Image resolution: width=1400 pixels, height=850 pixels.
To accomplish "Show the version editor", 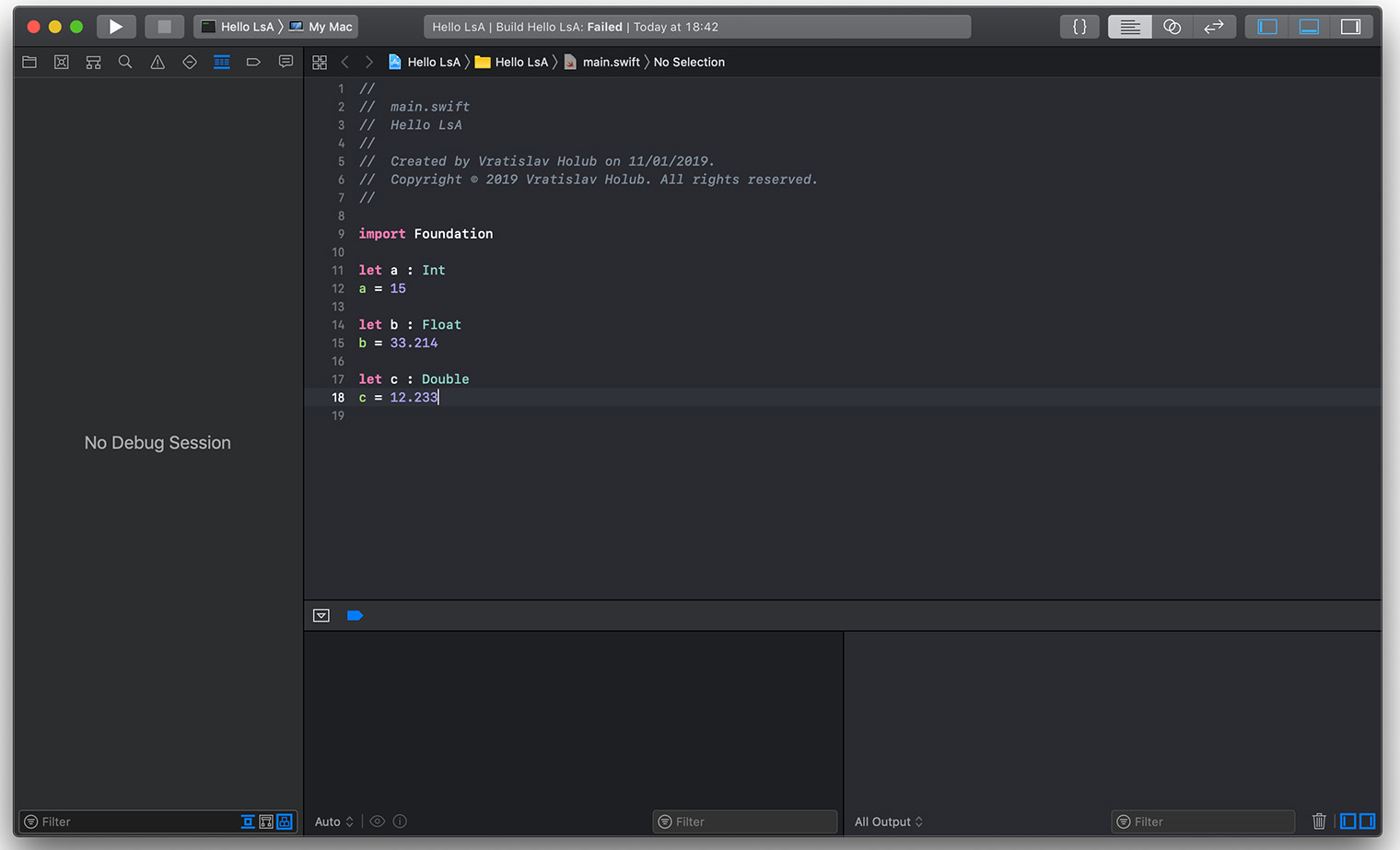I will point(1214,27).
